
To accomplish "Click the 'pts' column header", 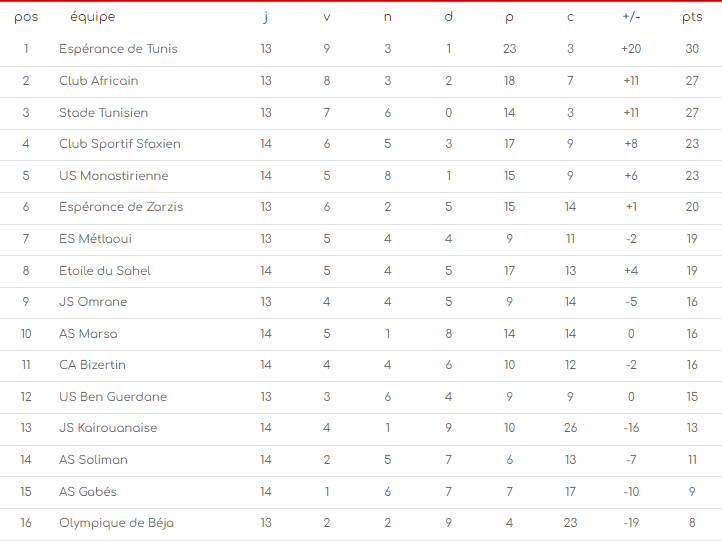I will pyautogui.click(x=692, y=17).
